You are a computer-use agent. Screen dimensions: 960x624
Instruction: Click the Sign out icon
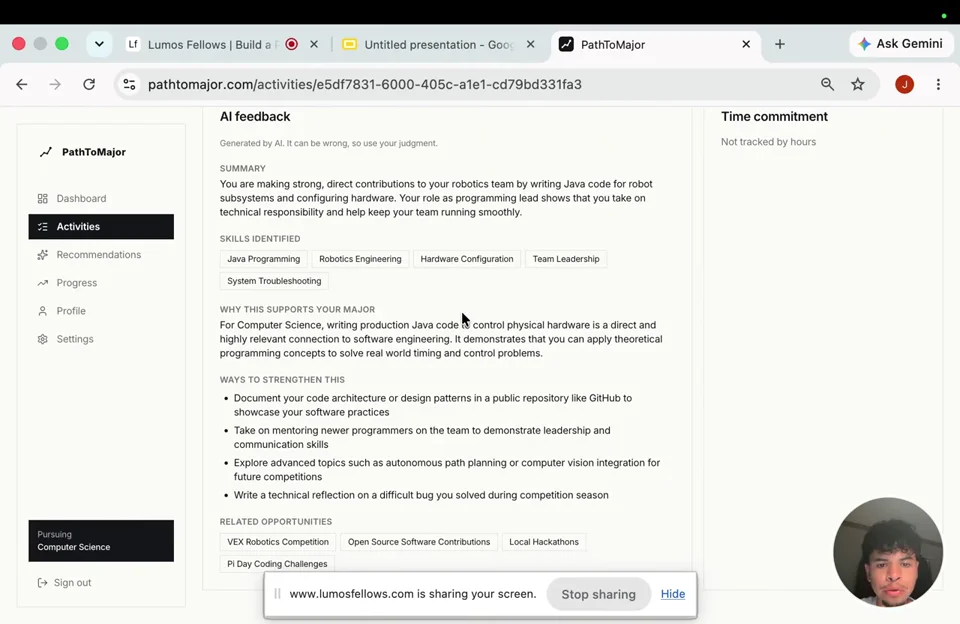(42, 582)
